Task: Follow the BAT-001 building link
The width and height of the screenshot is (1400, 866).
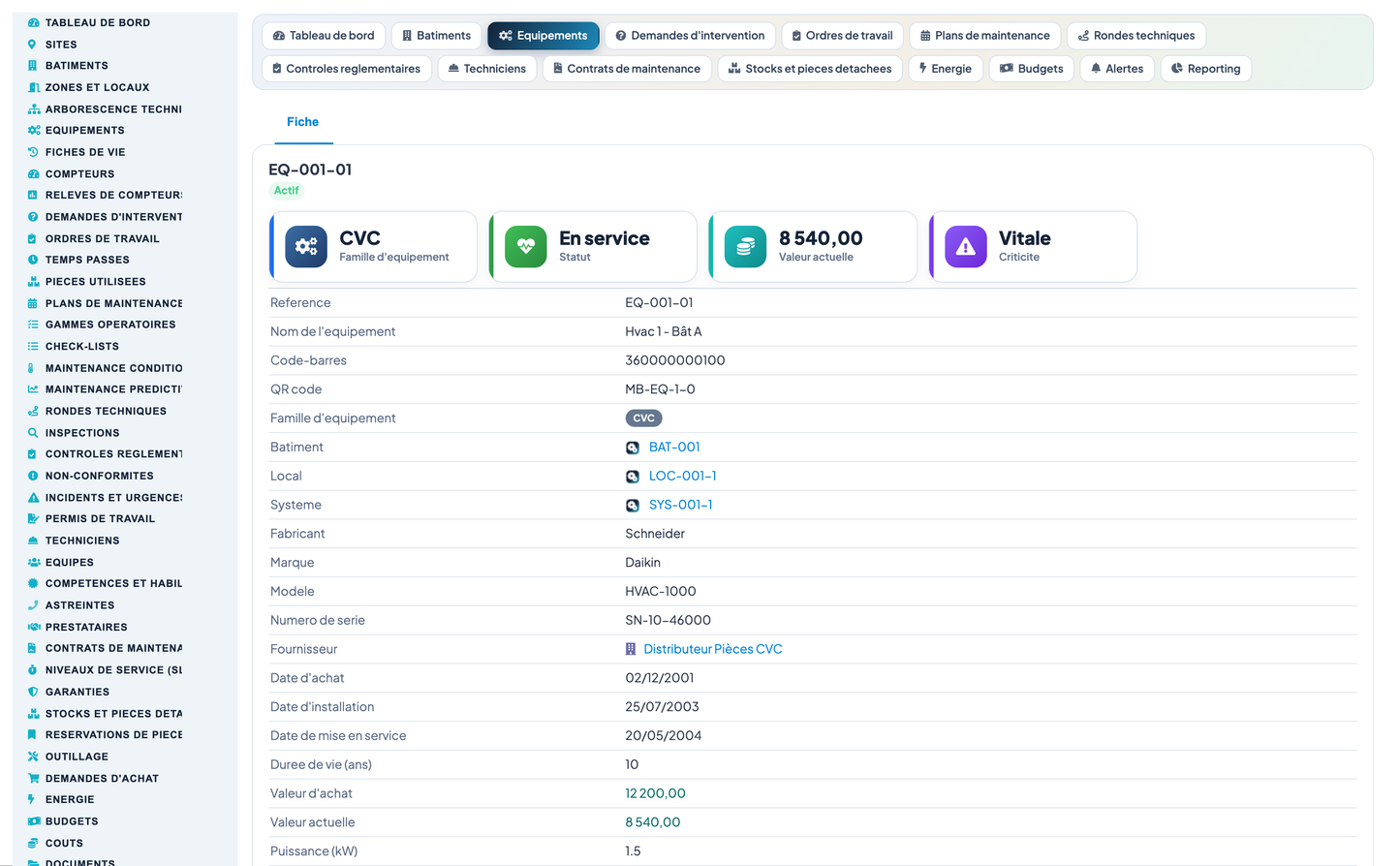Action: click(x=674, y=448)
